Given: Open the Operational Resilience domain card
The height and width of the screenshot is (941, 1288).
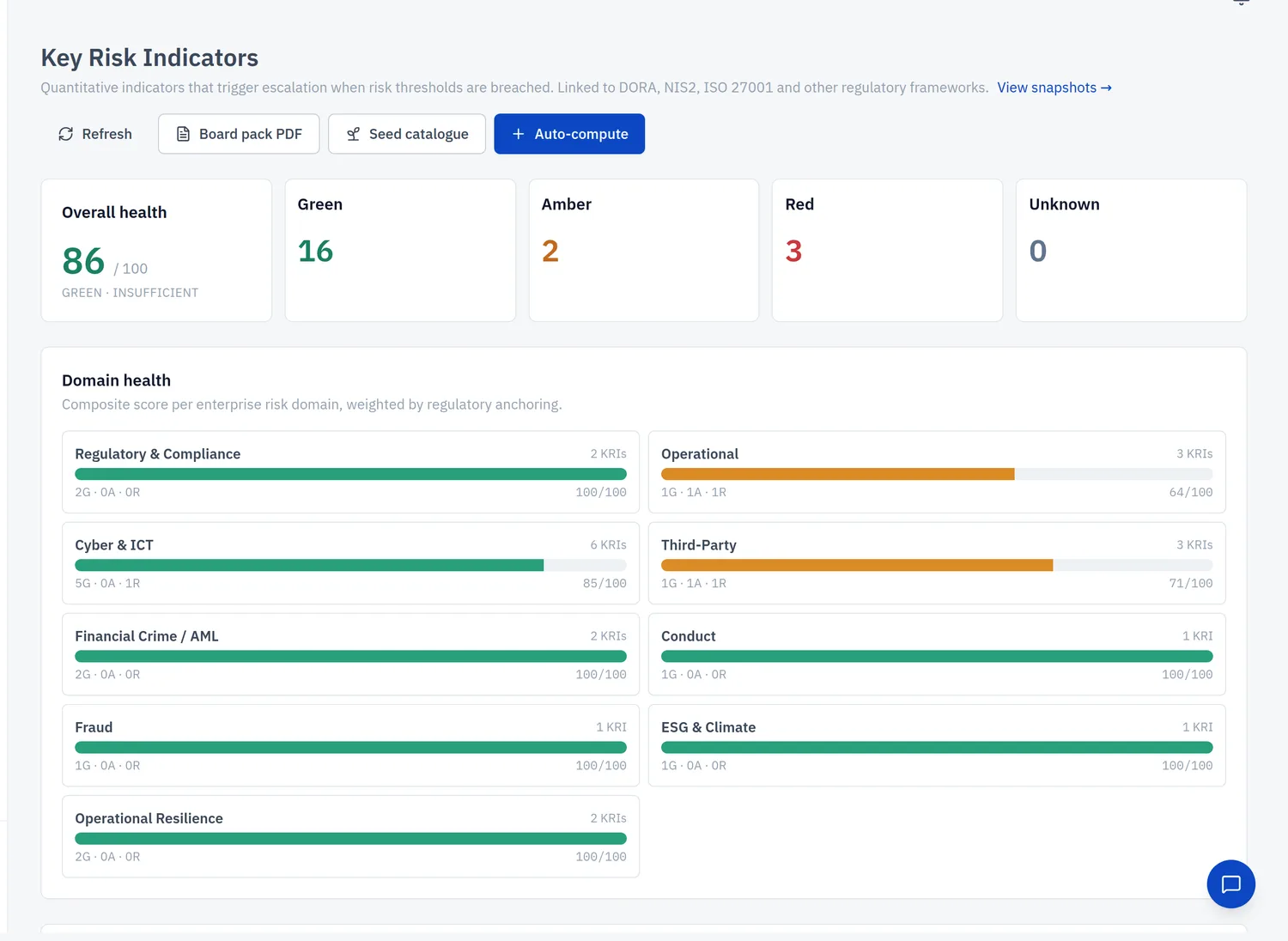Looking at the screenshot, I should click(350, 836).
